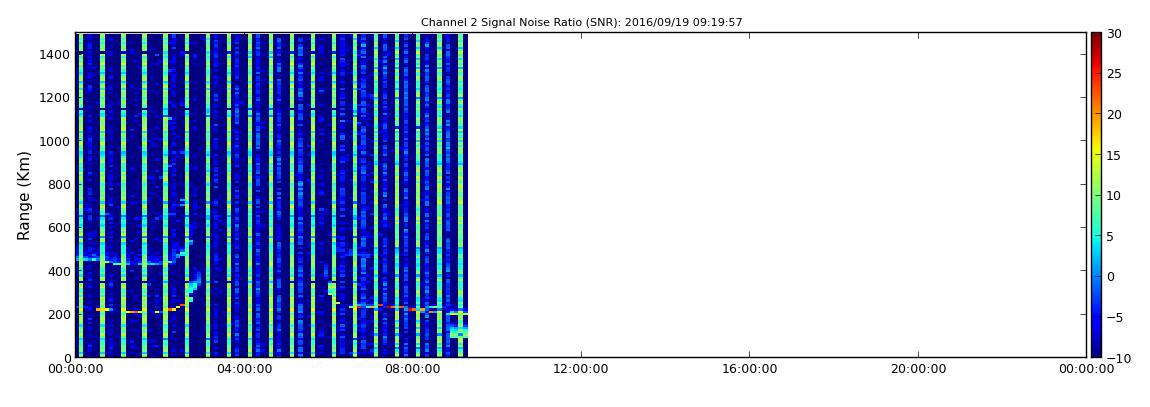
Task: Click the 'Range (Km)' y-axis label
Action: (23, 196)
